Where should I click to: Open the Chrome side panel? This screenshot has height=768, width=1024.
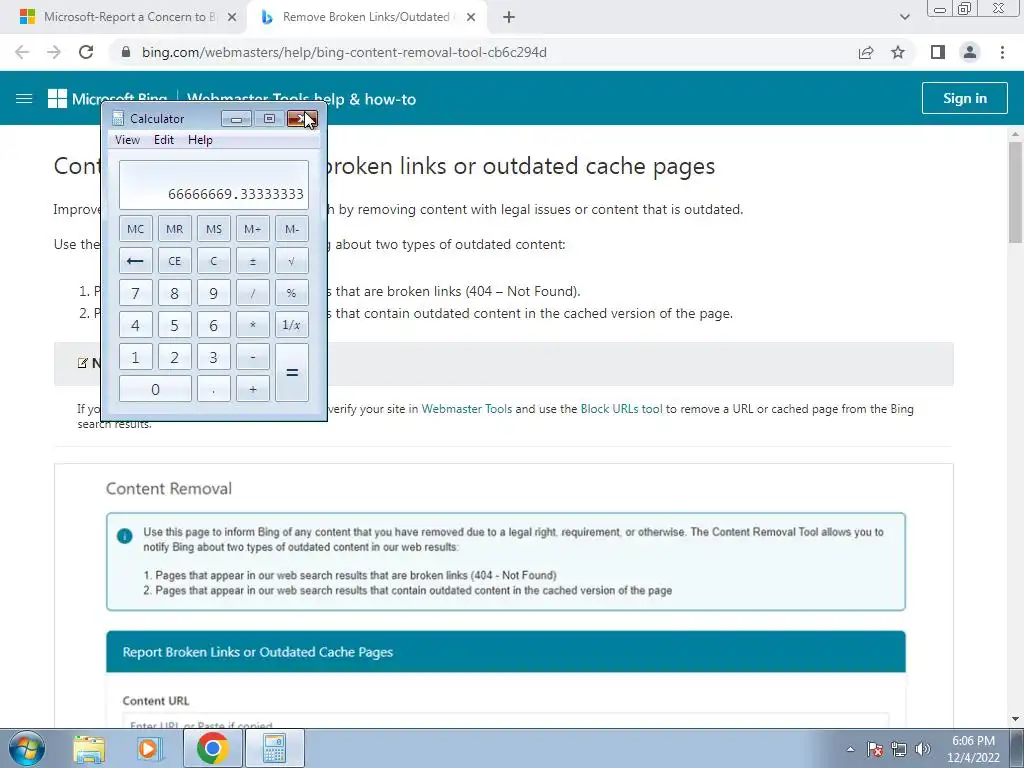(938, 52)
